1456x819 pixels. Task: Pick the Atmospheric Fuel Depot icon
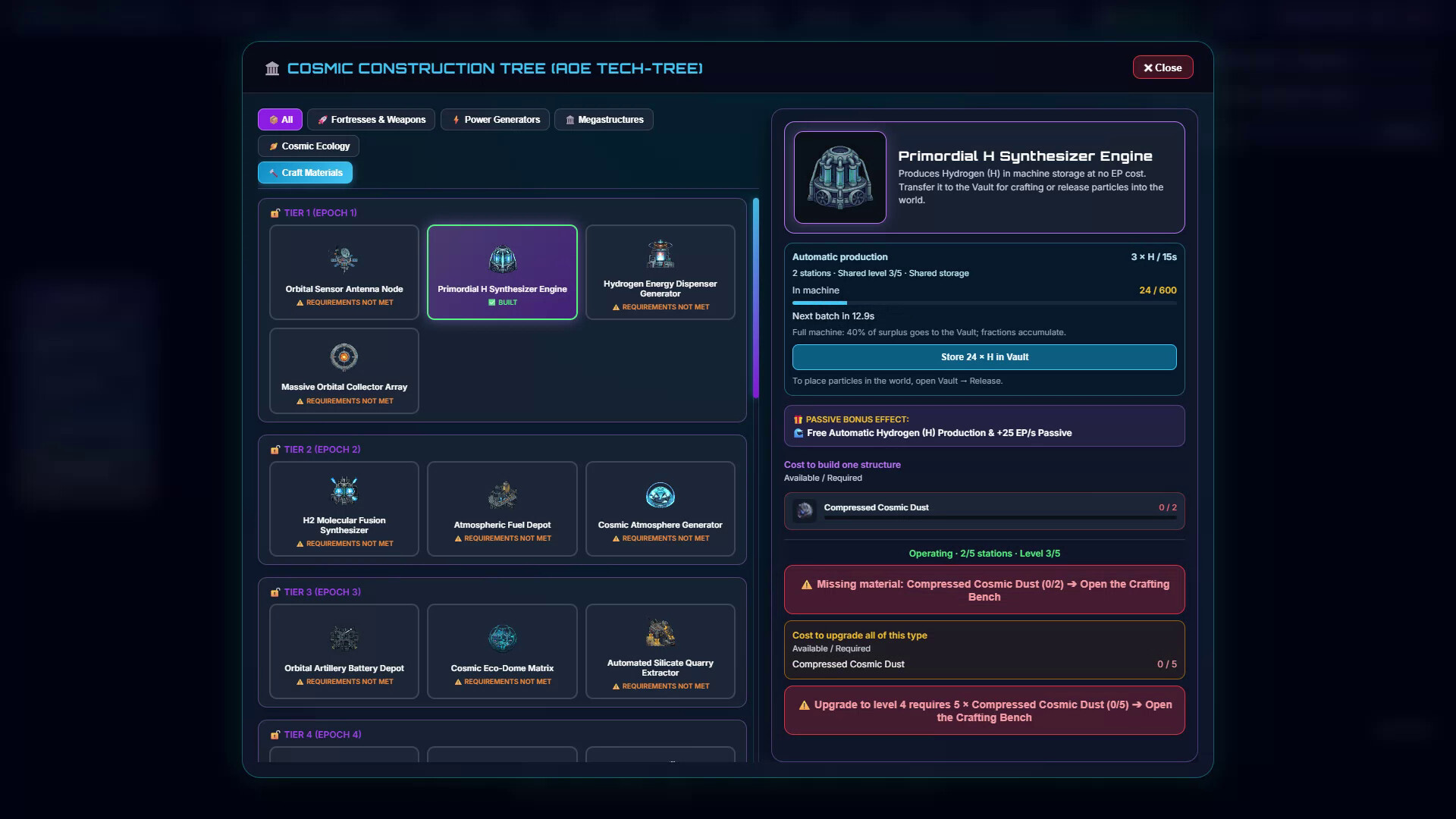pyautogui.click(x=502, y=495)
